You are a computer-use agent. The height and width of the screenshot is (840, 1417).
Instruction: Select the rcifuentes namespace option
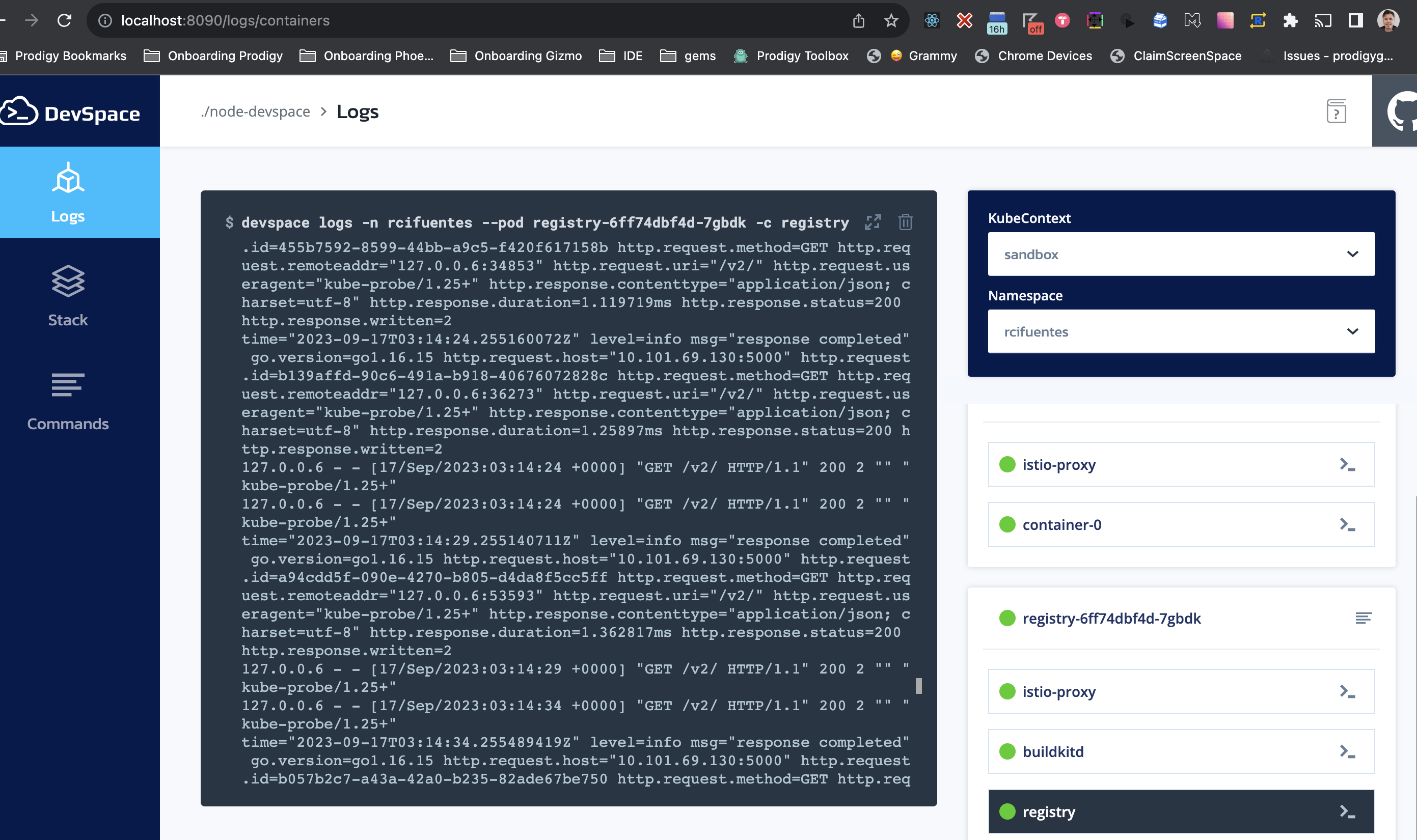[x=1182, y=331]
